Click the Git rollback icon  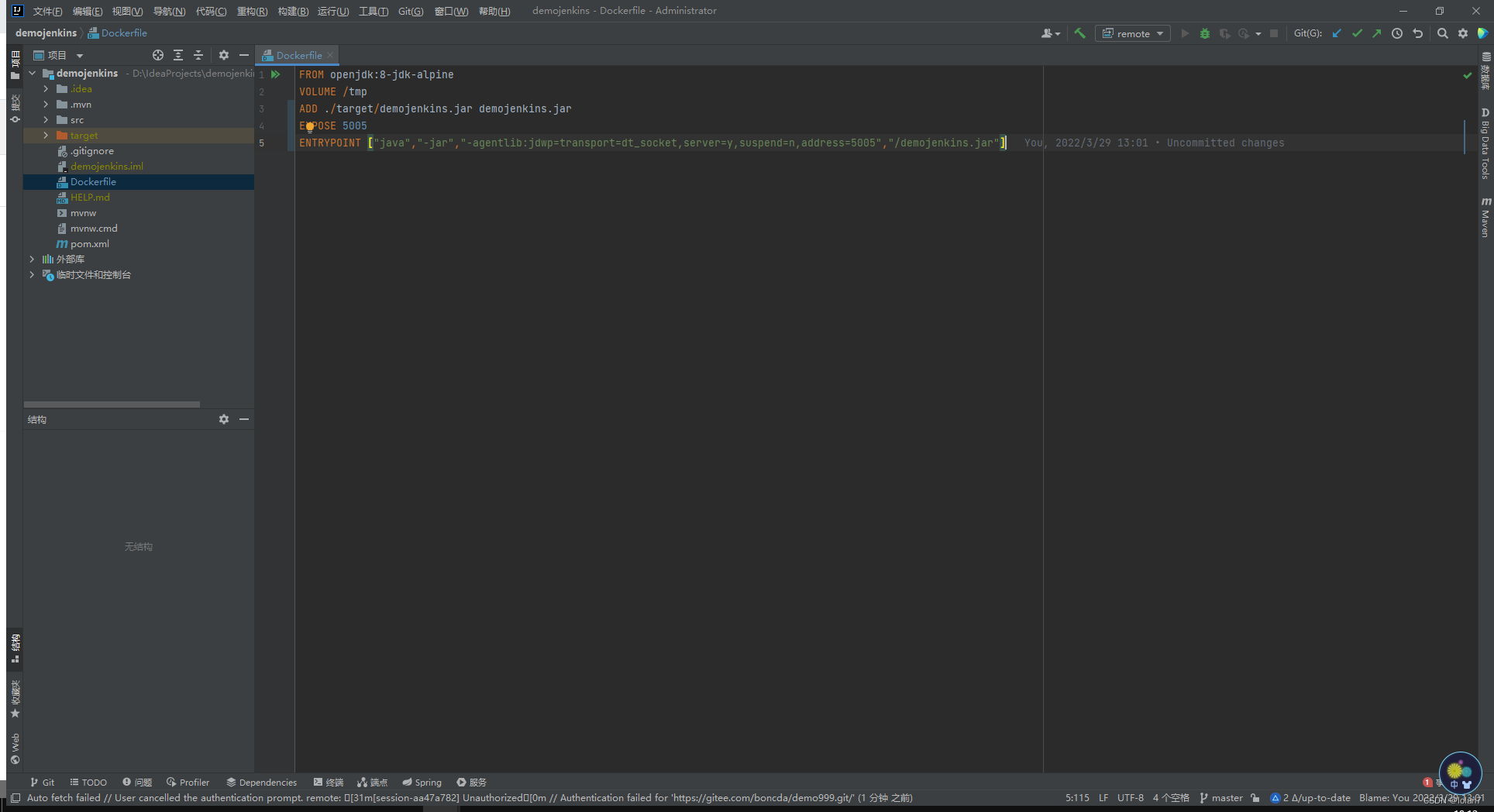tap(1417, 33)
